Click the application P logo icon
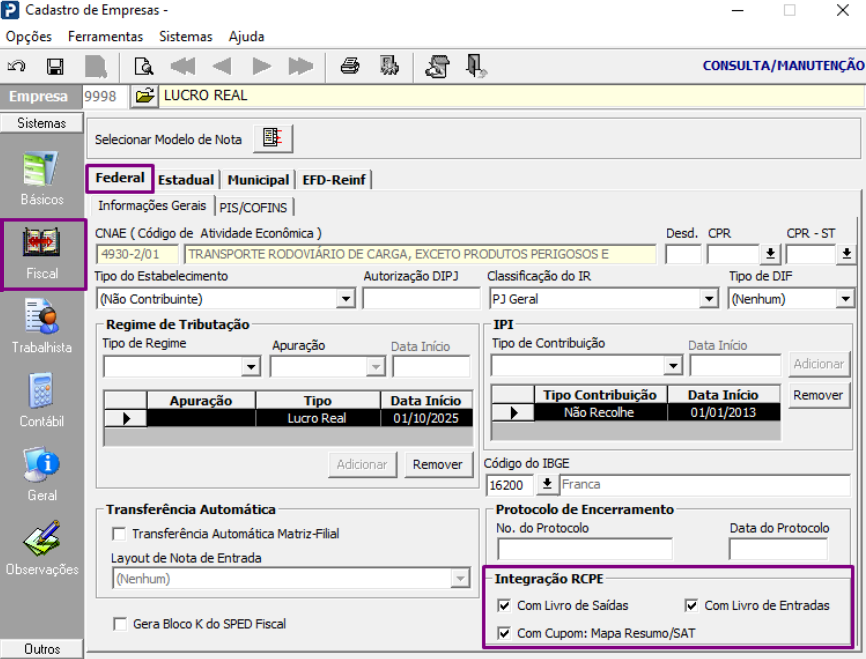866x659 pixels. pos(10,10)
